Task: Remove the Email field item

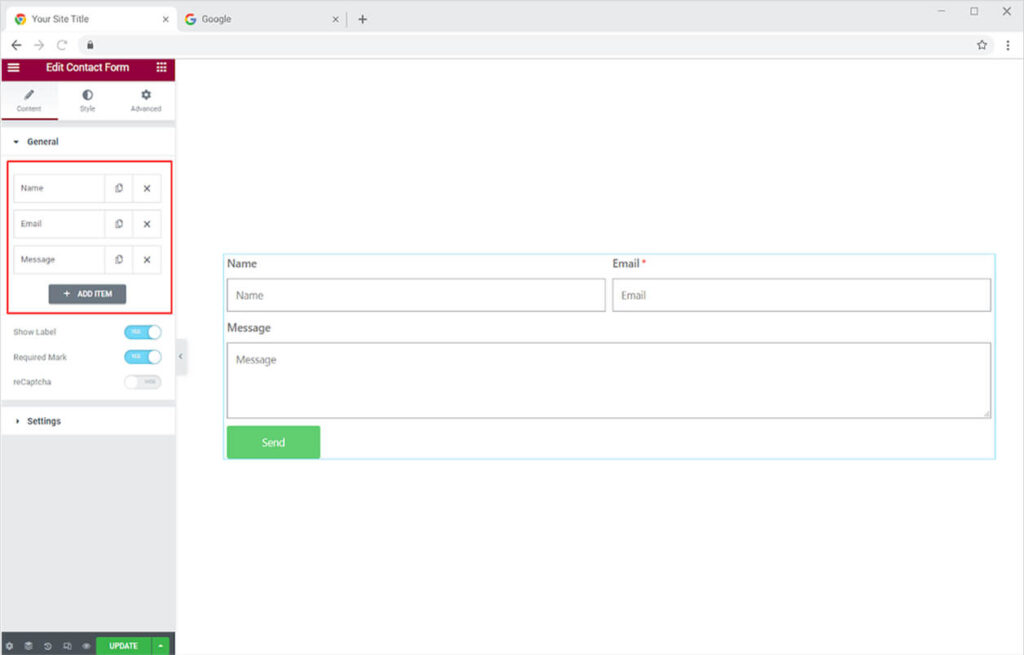Action: tap(146, 224)
